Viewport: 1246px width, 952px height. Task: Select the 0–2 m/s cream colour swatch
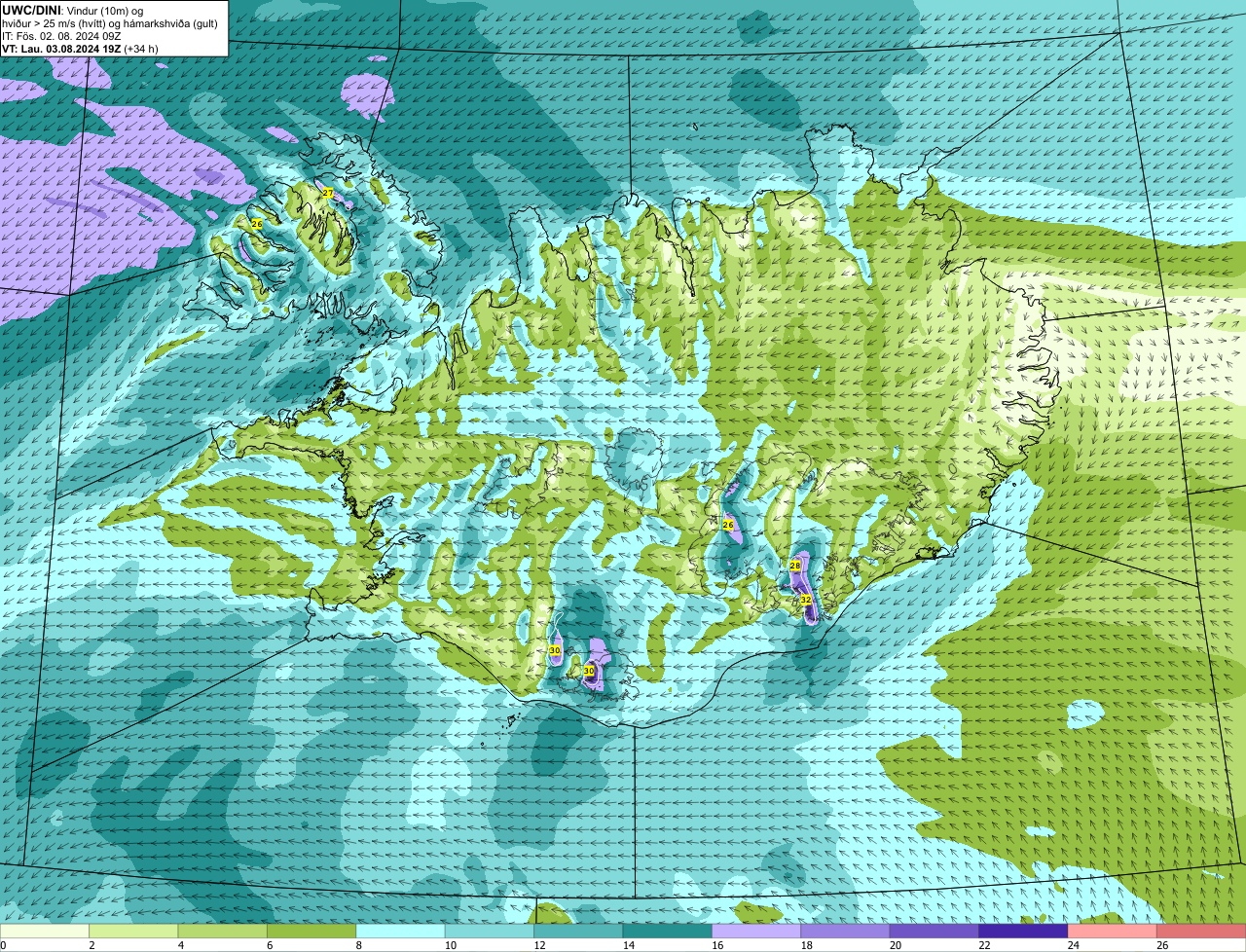(45, 931)
